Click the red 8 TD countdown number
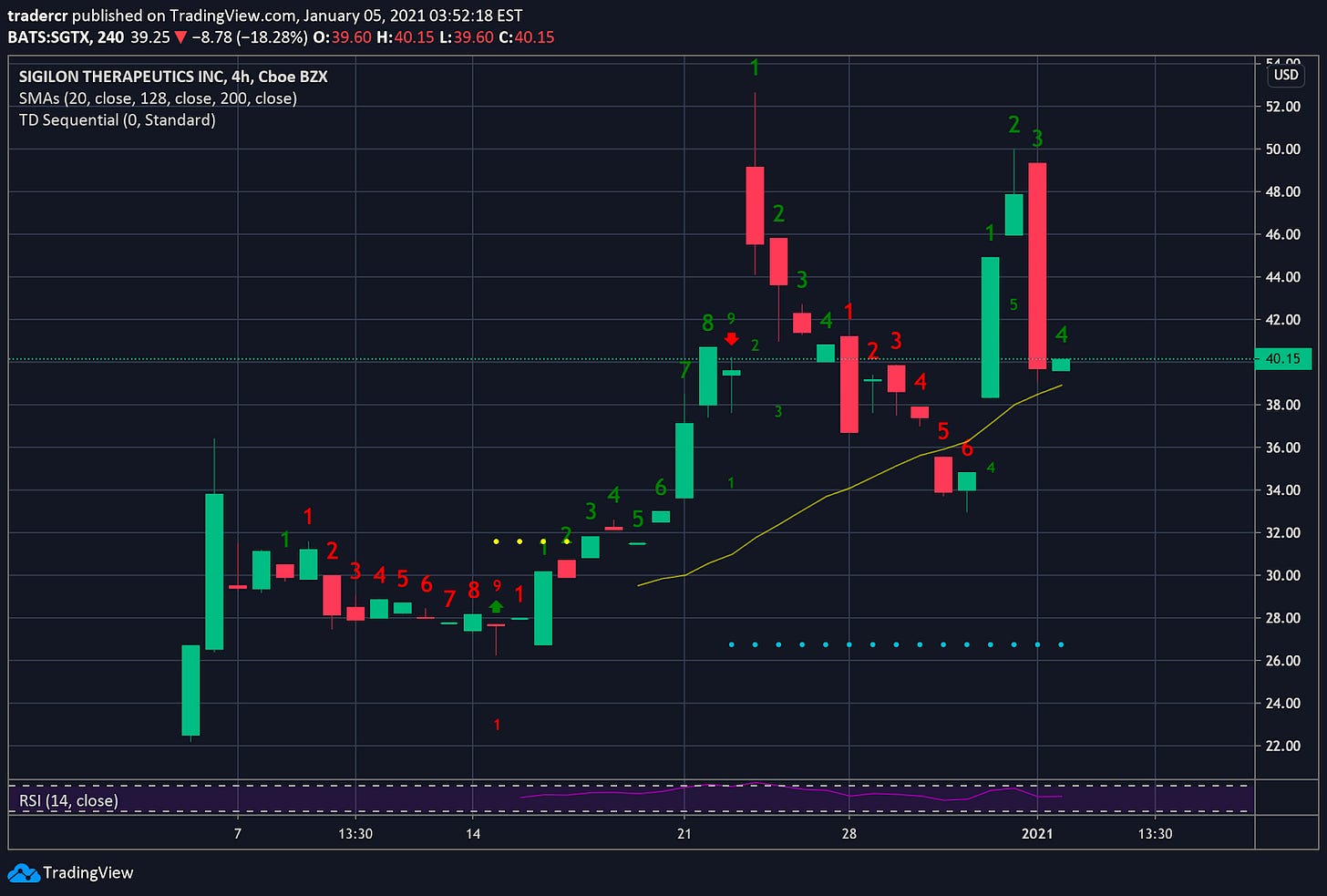The image size is (1327, 896). (473, 591)
